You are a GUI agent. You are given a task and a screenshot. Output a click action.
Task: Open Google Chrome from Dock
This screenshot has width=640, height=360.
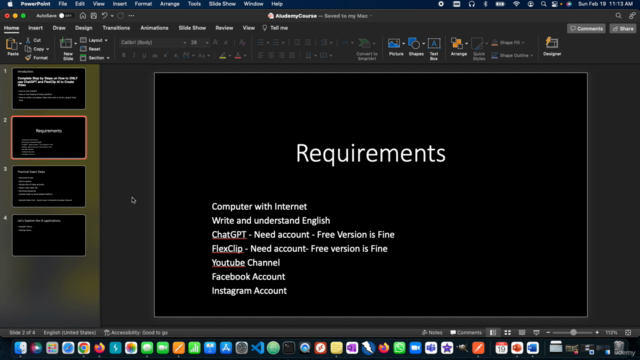84,348
